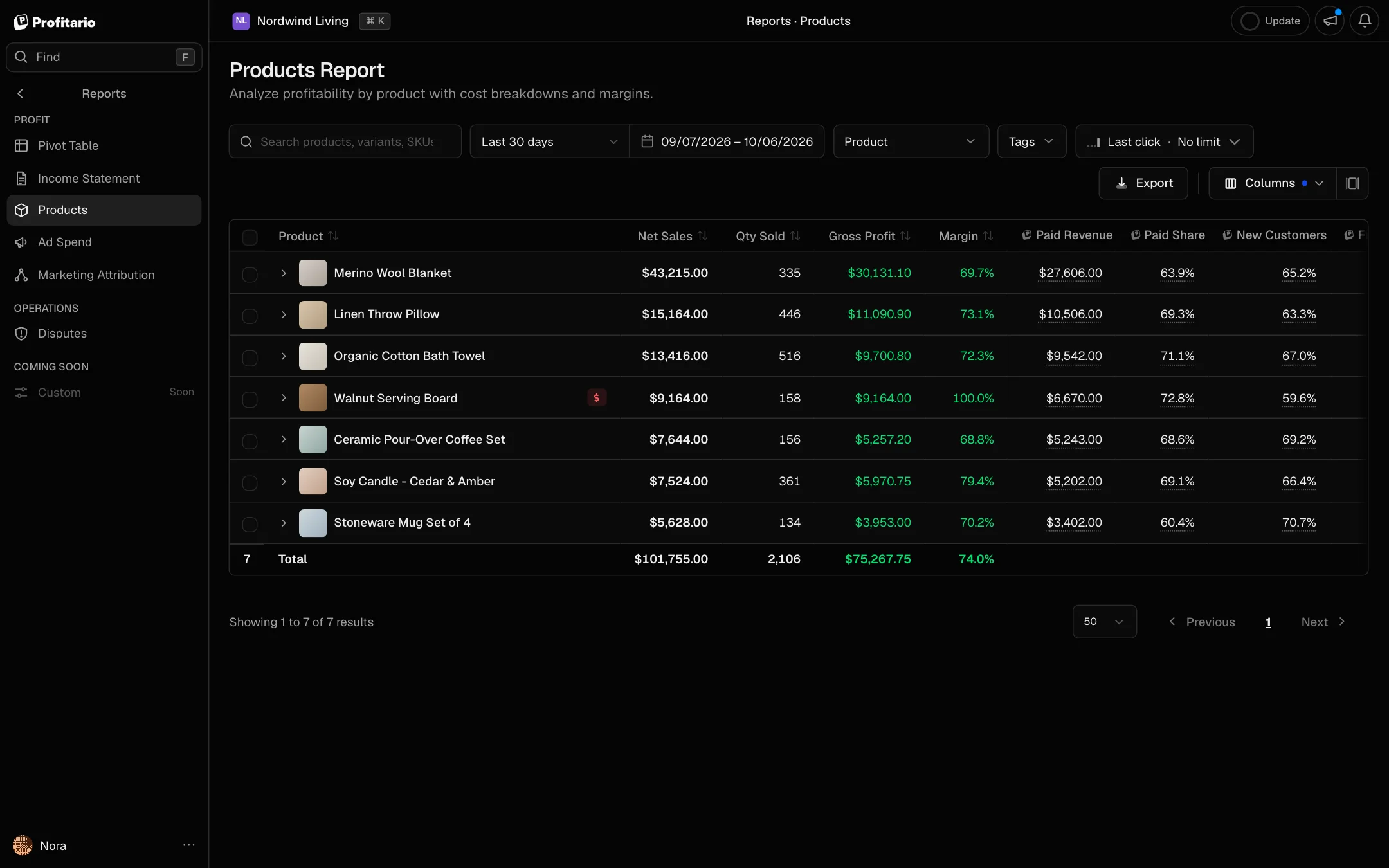The width and height of the screenshot is (1389, 868).
Task: Go to Ad Spend report
Action: click(x=104, y=242)
